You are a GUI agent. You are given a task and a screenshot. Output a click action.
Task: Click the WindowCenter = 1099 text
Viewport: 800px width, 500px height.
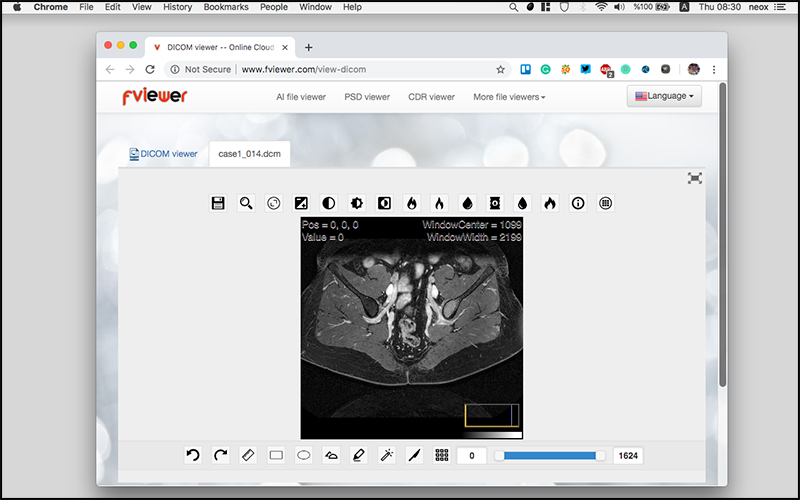pos(472,224)
